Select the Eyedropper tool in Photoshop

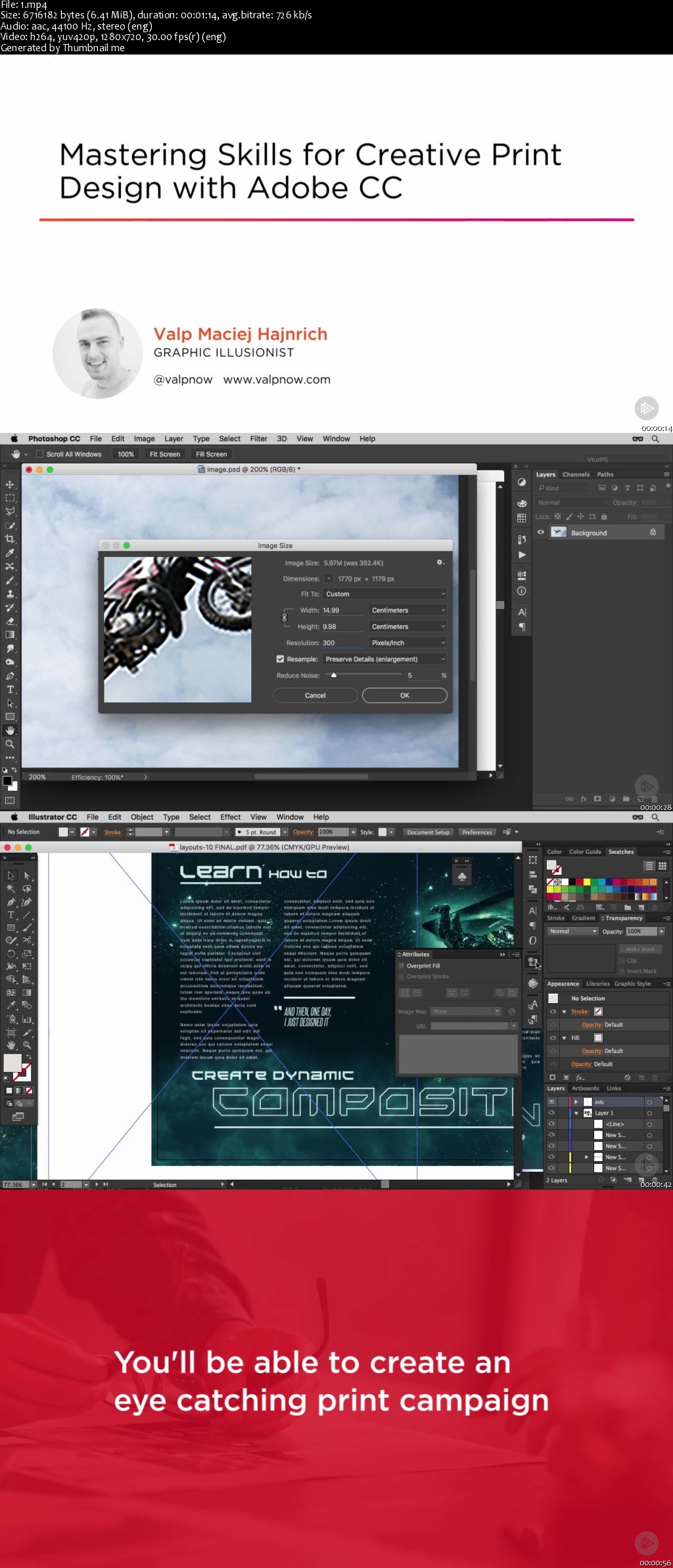pyautogui.click(x=10, y=552)
